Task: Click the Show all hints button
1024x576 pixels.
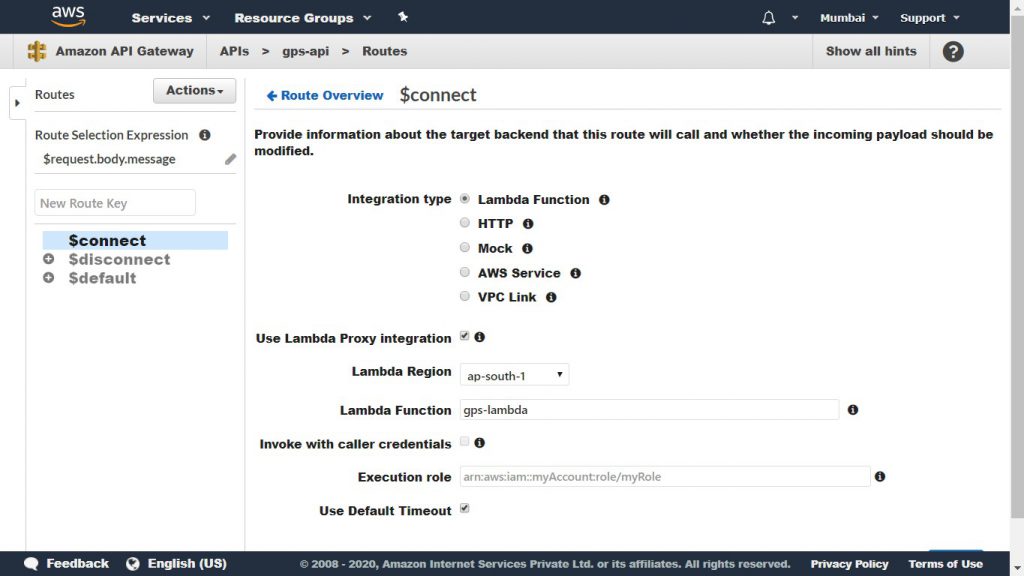Action: click(869, 51)
